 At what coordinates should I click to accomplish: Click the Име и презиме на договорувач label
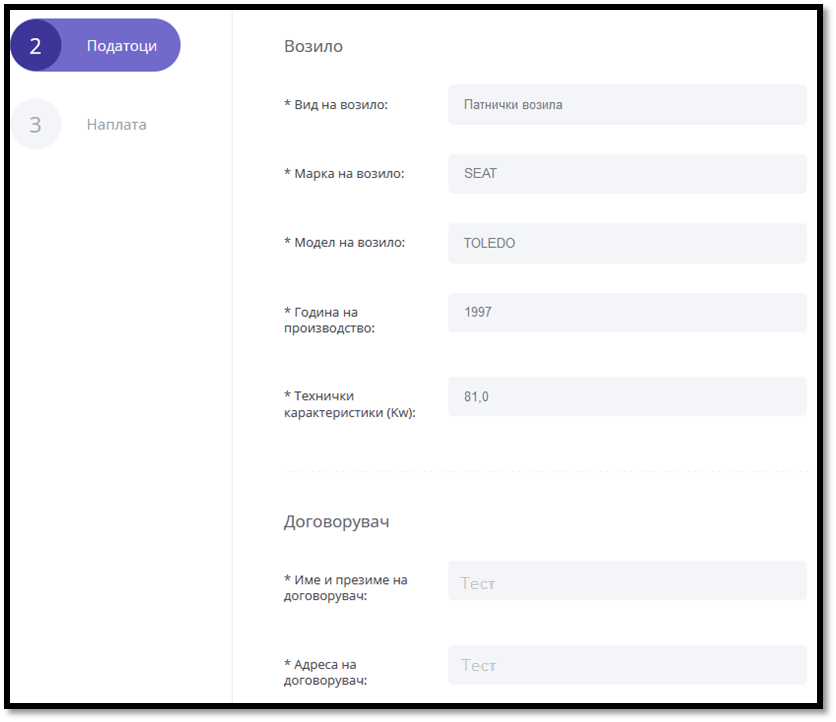pyautogui.click(x=345, y=588)
